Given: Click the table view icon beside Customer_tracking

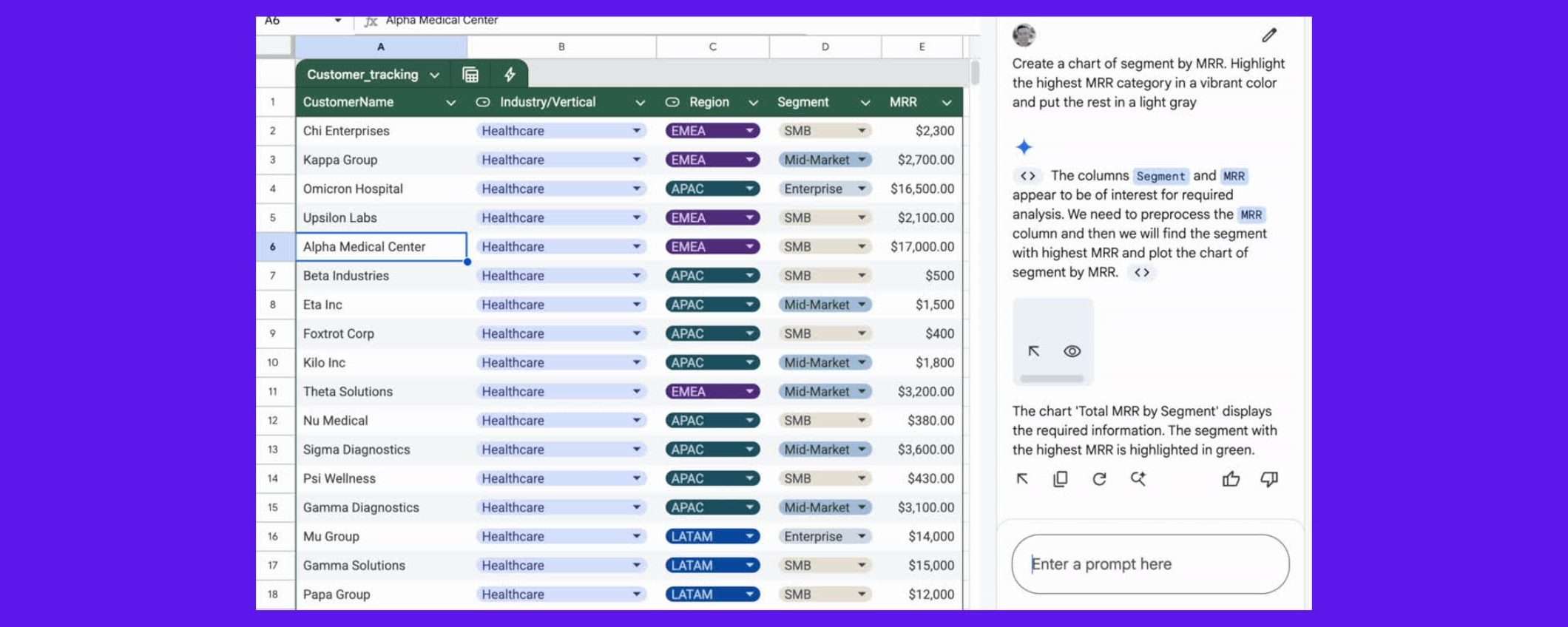Looking at the screenshot, I should click(x=470, y=75).
